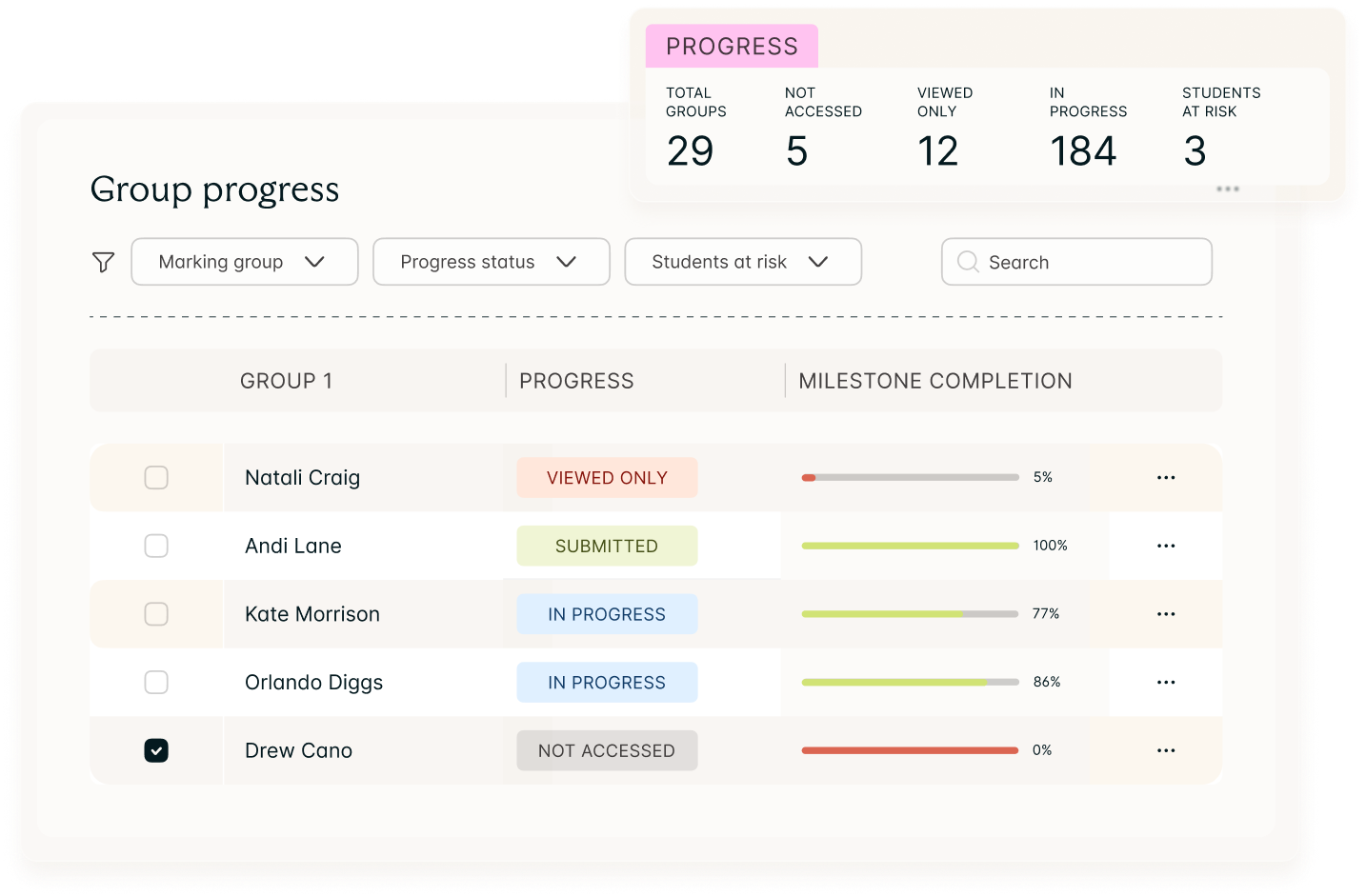Click the filter funnel icon
The width and height of the screenshot is (1366, 896).
[103, 262]
